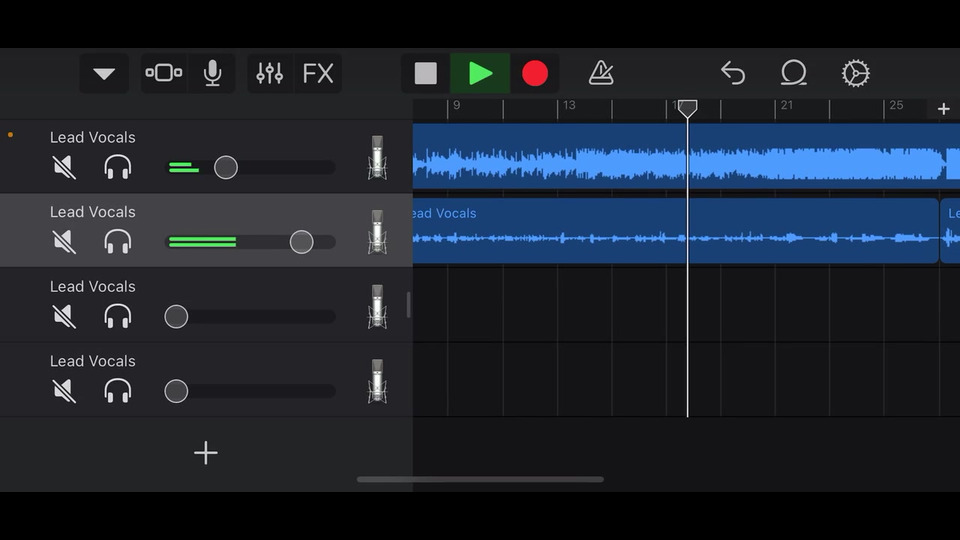Solo the third Lead Vocals track
This screenshot has width=960, height=540.
118,317
